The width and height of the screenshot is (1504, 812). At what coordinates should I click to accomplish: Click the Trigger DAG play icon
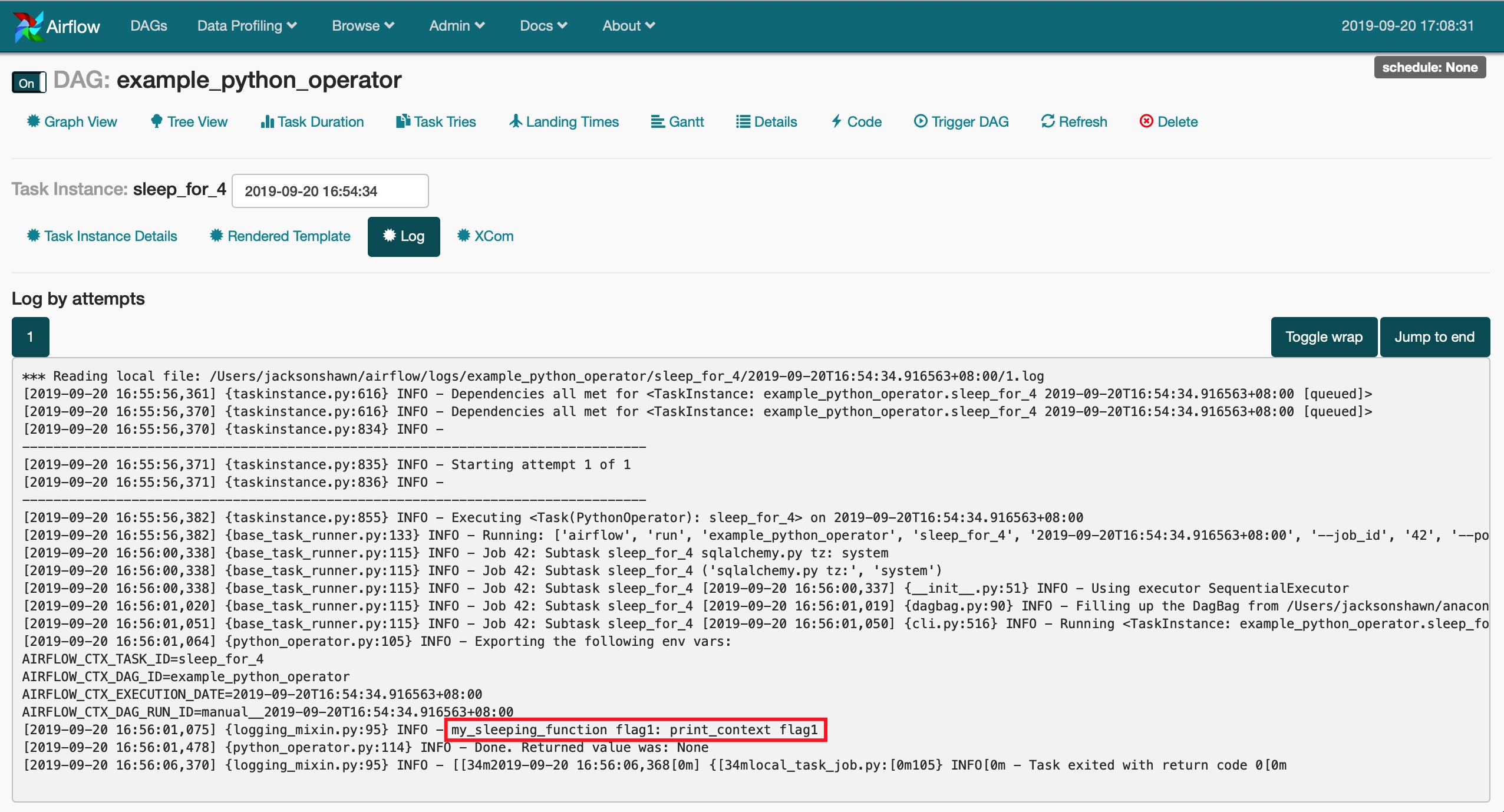pyautogui.click(x=920, y=121)
